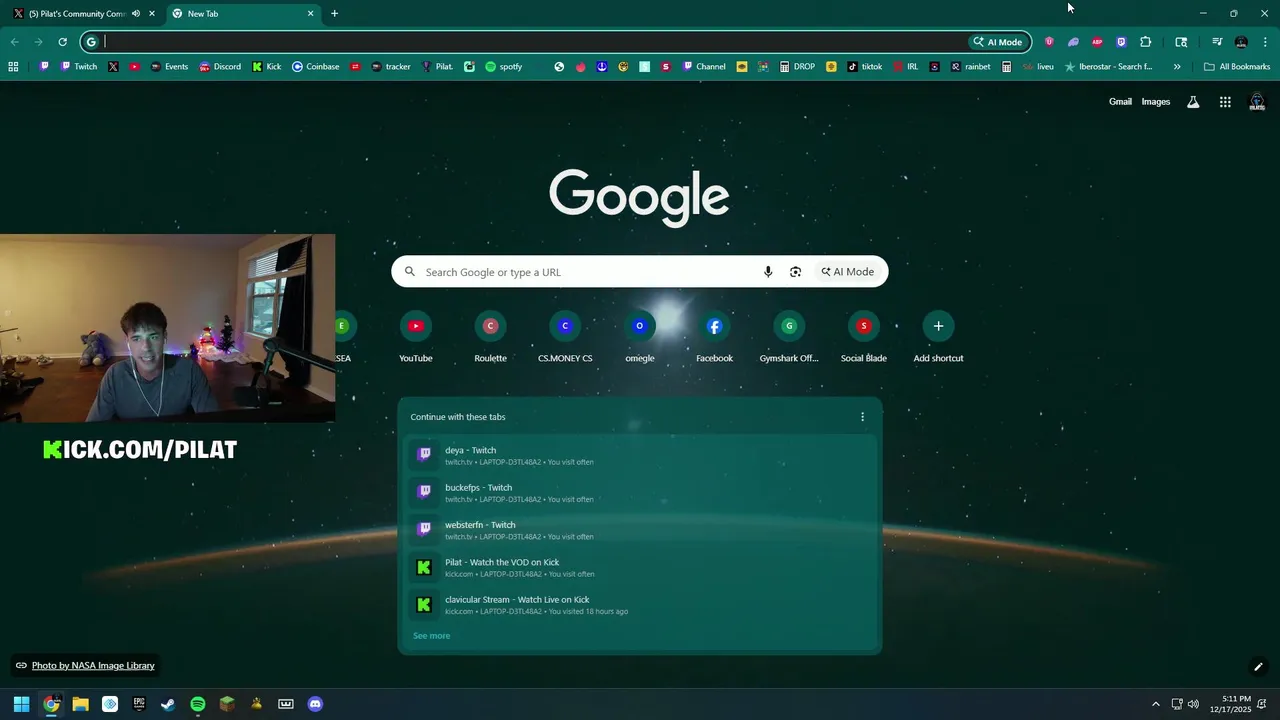This screenshot has height=720, width=1280.
Task: Open websterfn - Twitch recent tab
Action: point(640,530)
